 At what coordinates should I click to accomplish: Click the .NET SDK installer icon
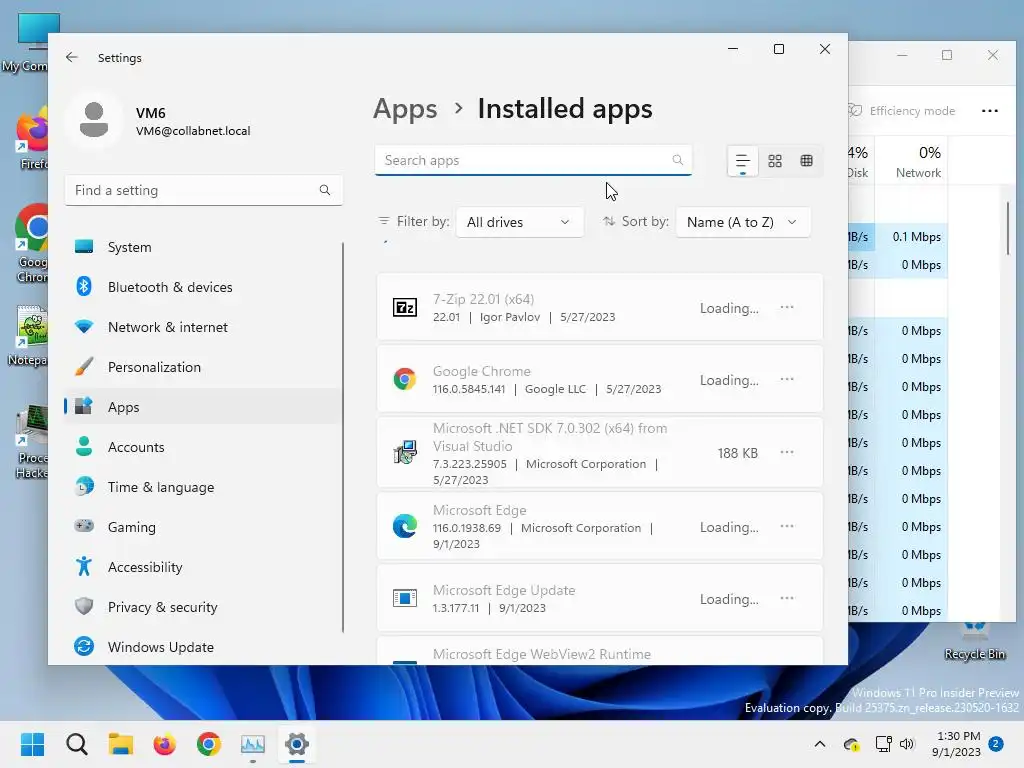405,453
